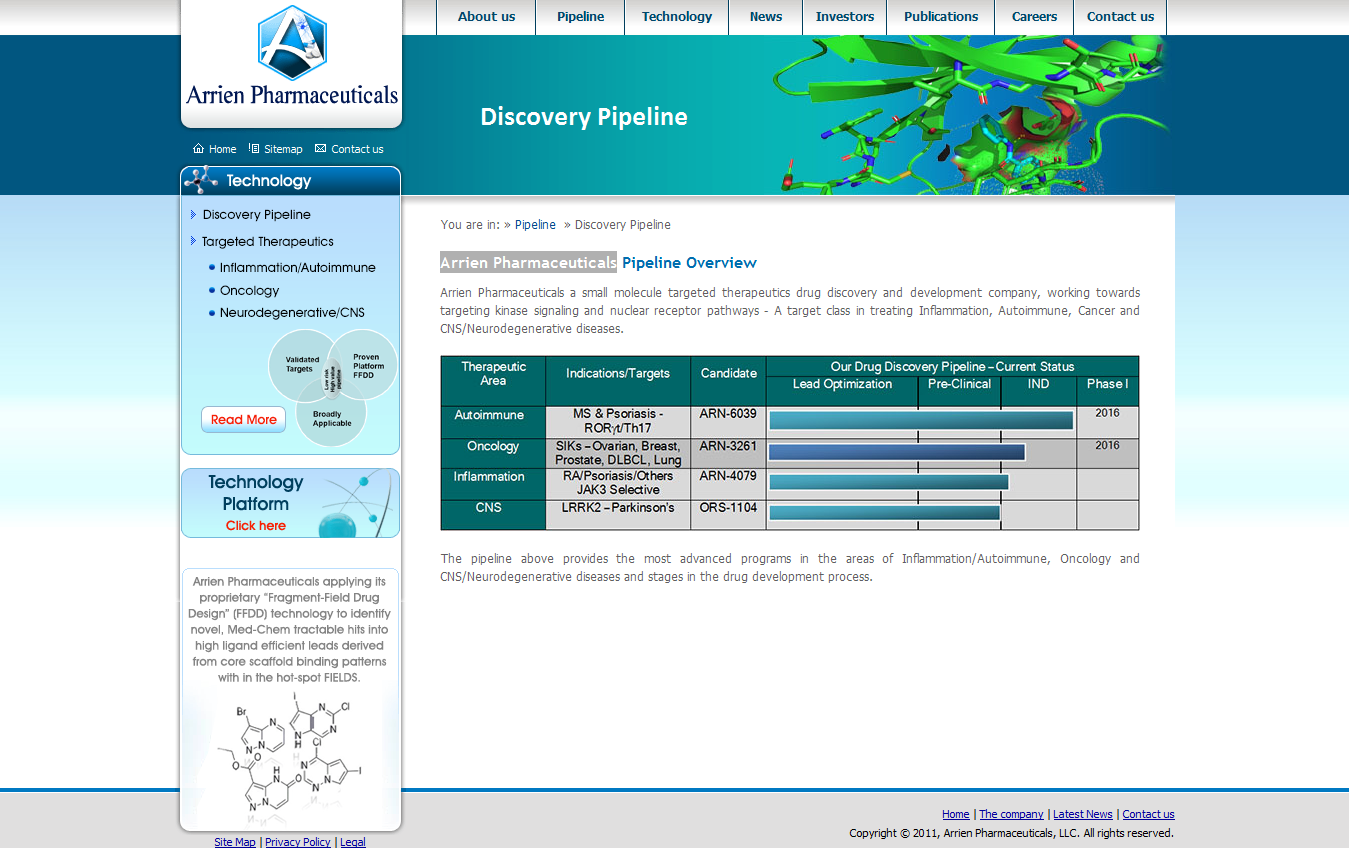Open the Publications menu item

[941, 17]
